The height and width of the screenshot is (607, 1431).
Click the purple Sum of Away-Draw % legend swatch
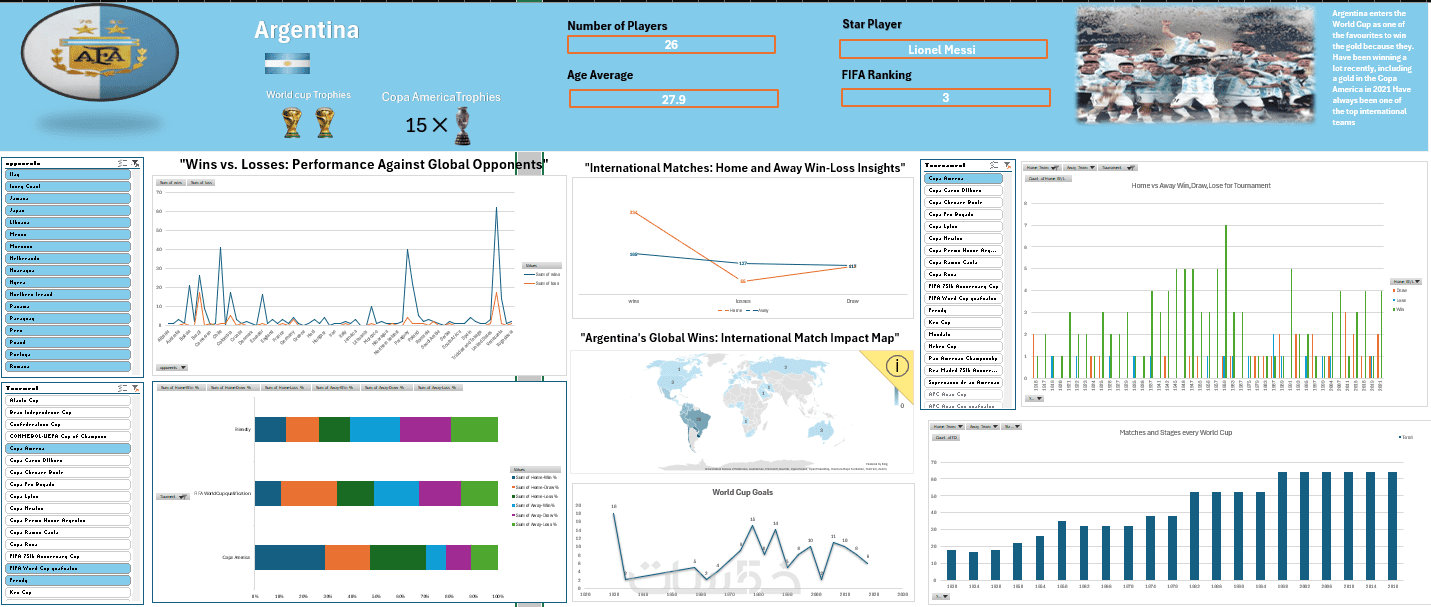click(x=514, y=516)
